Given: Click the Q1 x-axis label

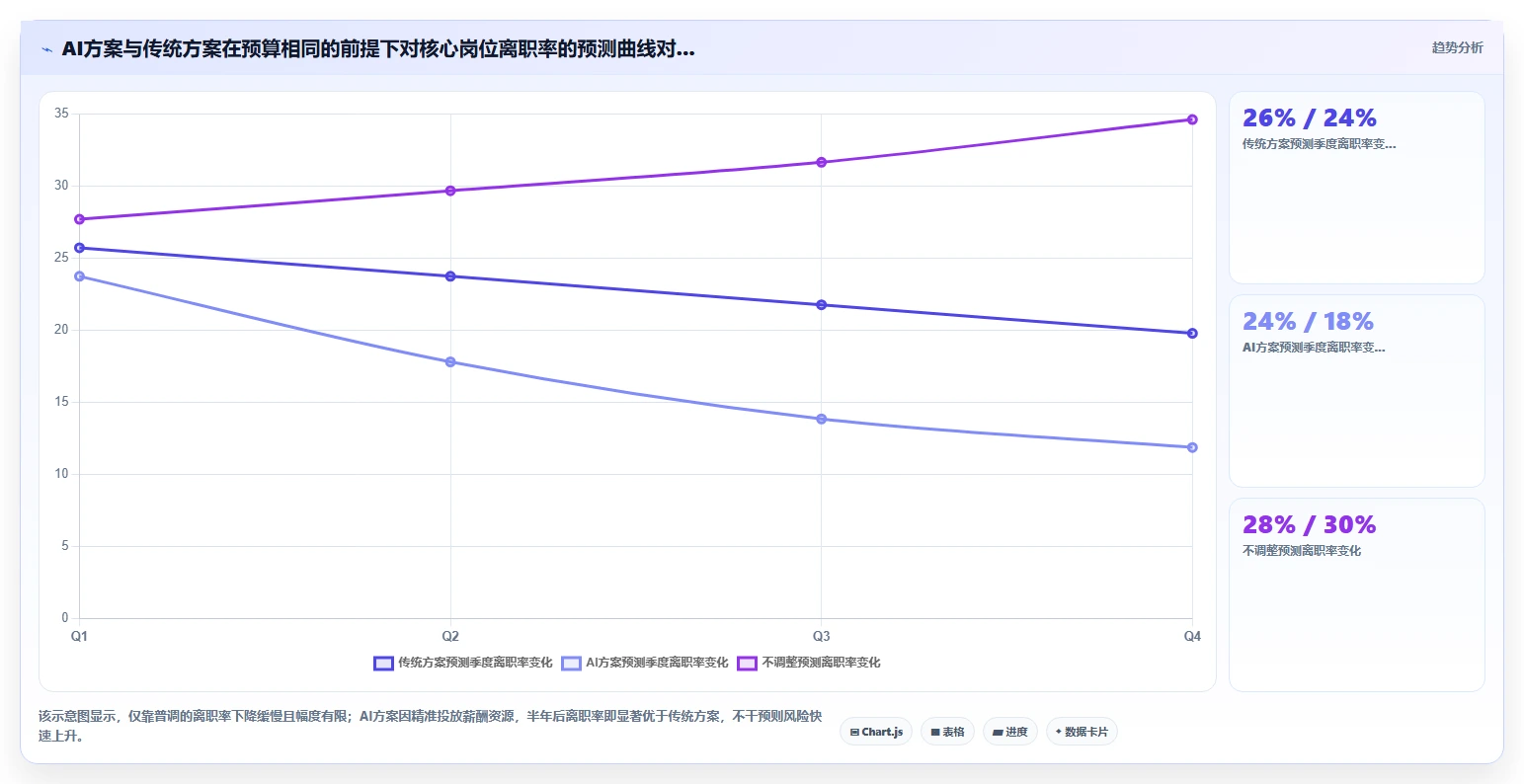Looking at the screenshot, I should pyautogui.click(x=79, y=637).
